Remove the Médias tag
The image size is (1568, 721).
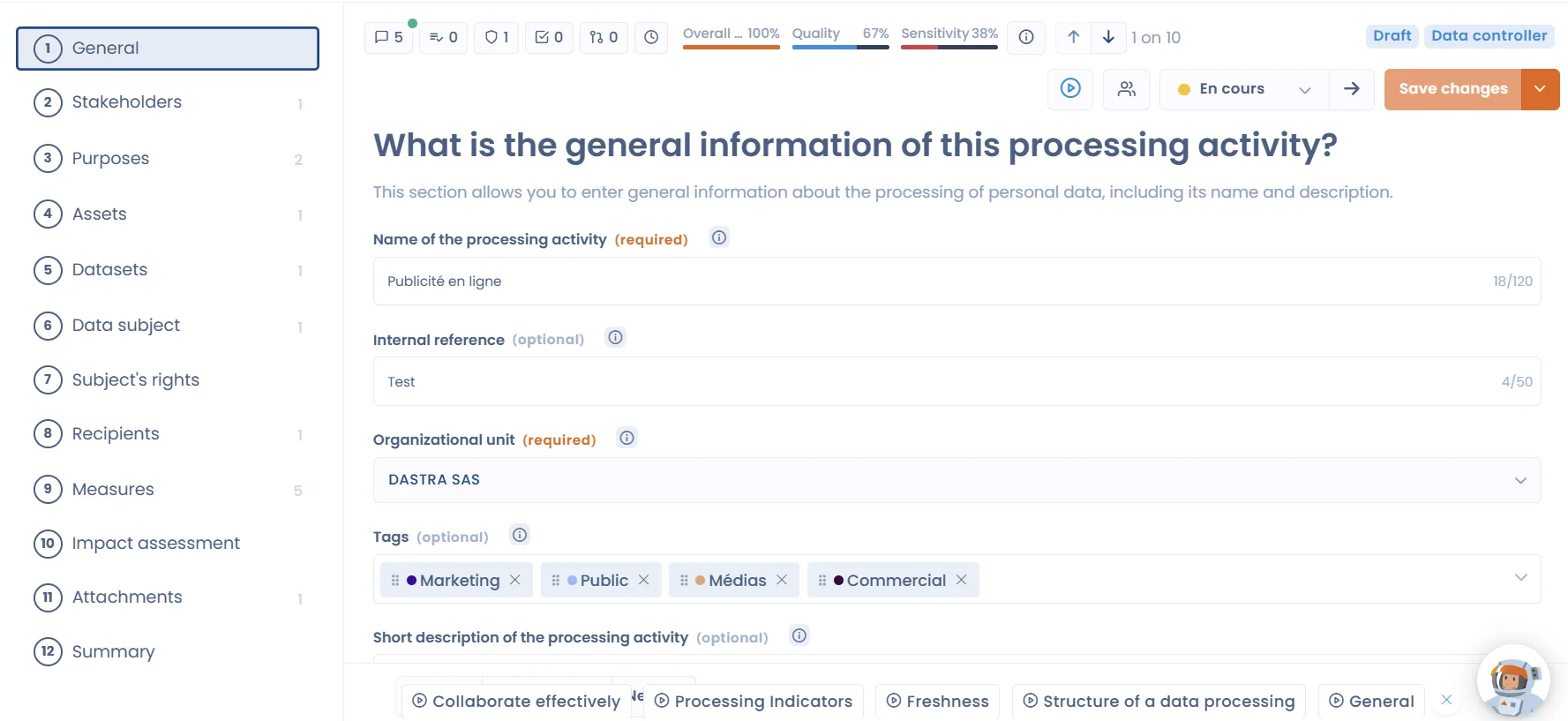click(x=782, y=580)
